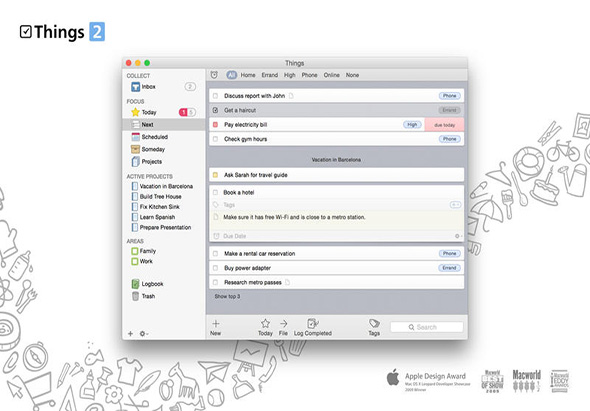590x411 pixels.
Task: Check off Make a rental car reservation
Action: pyautogui.click(x=216, y=254)
